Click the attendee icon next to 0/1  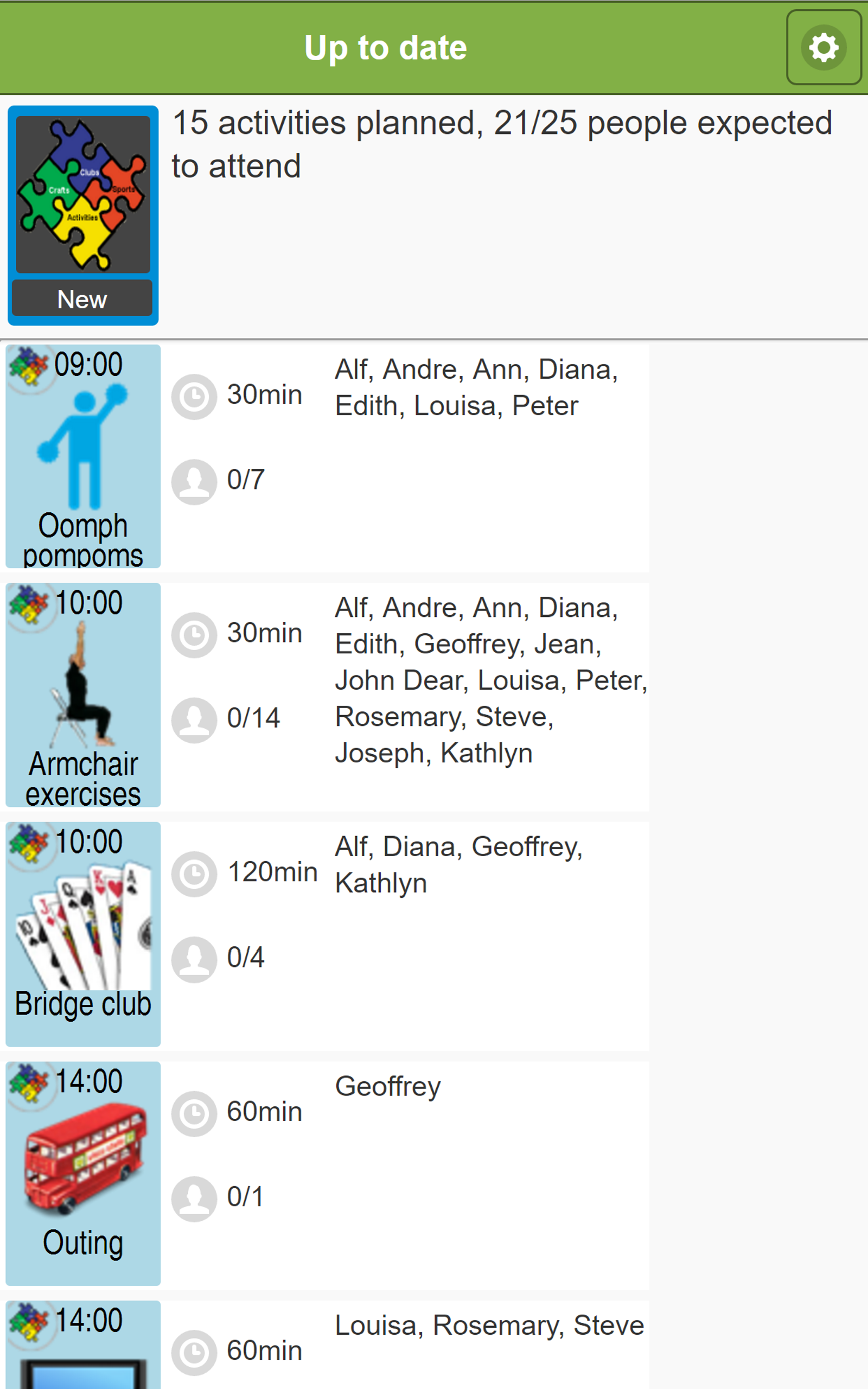point(194,1199)
